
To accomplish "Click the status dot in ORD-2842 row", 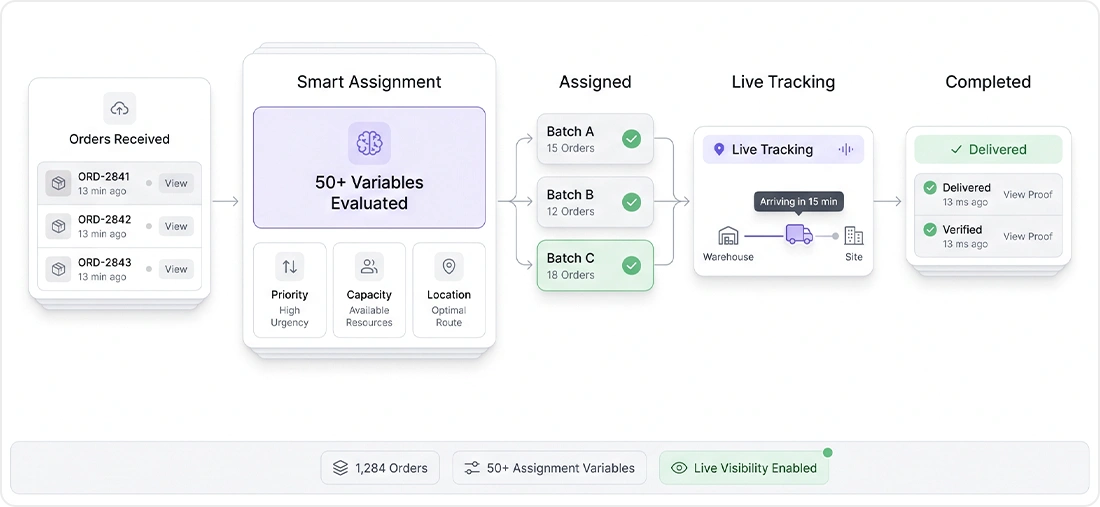I will pos(149,226).
